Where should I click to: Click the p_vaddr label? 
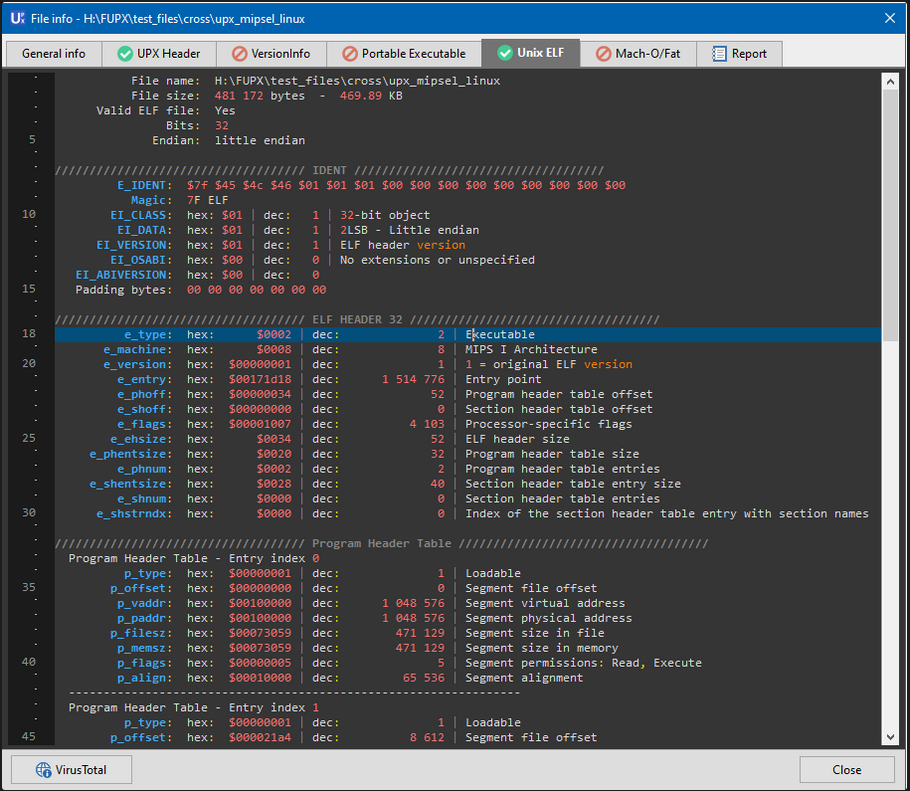pyautogui.click(x=145, y=604)
